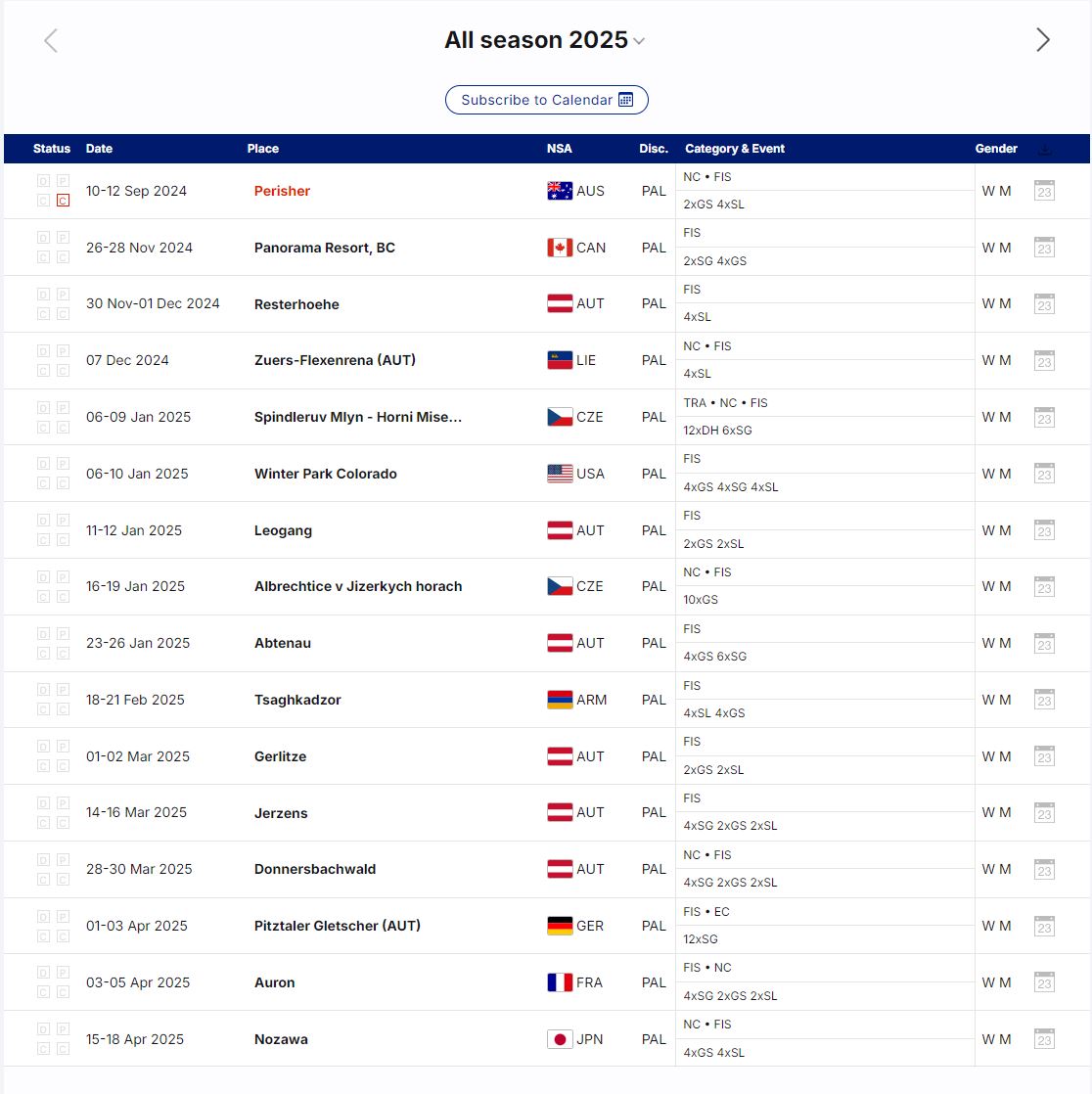Click the Gender column header
Viewport: 1092px width, 1094px height.
click(x=996, y=149)
